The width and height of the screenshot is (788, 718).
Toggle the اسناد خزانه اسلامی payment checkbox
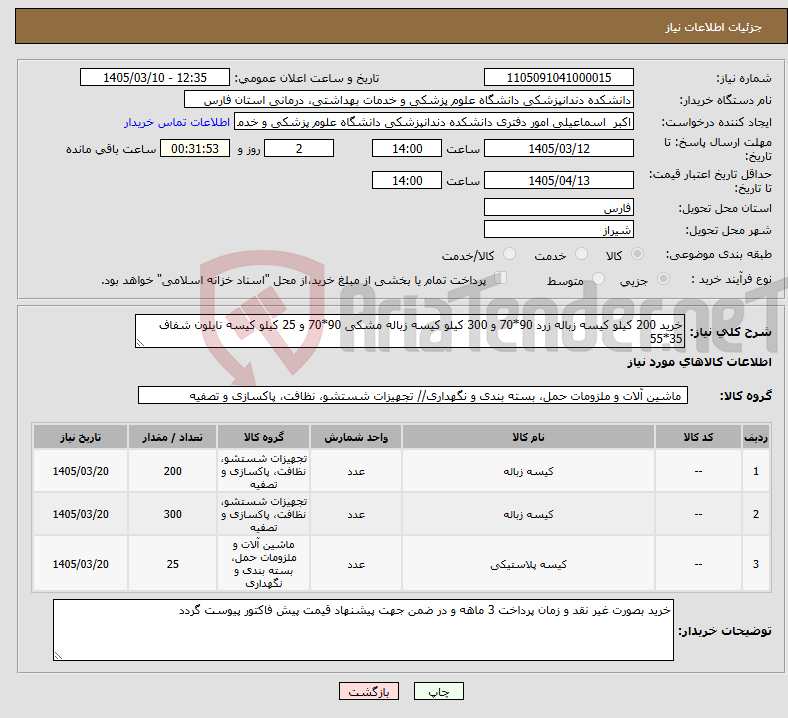[x=500, y=278]
